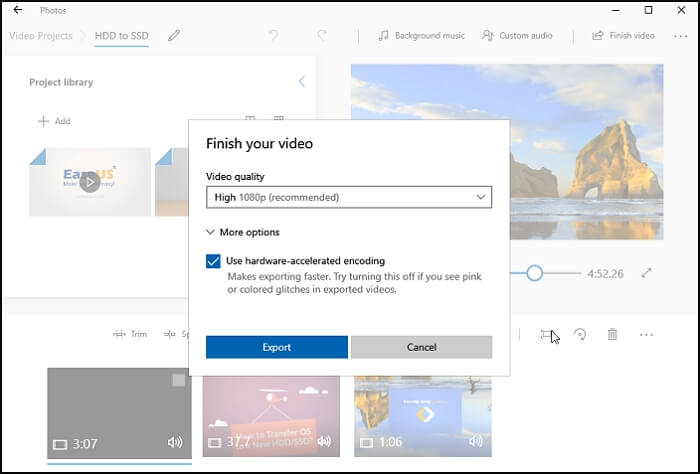Click the redo arrow icon
This screenshot has width=700, height=474.
pyautogui.click(x=321, y=36)
